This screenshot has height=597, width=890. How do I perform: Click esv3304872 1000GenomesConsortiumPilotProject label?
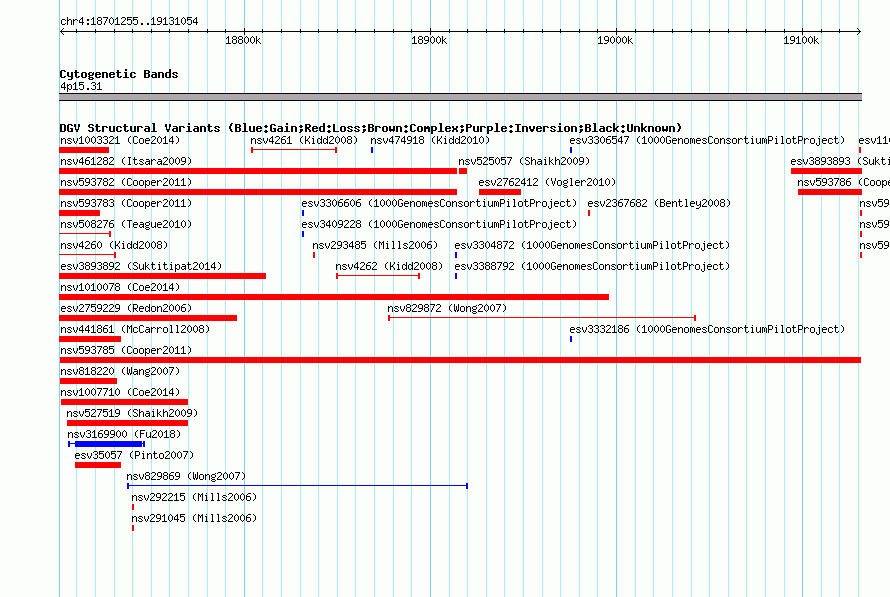592,245
